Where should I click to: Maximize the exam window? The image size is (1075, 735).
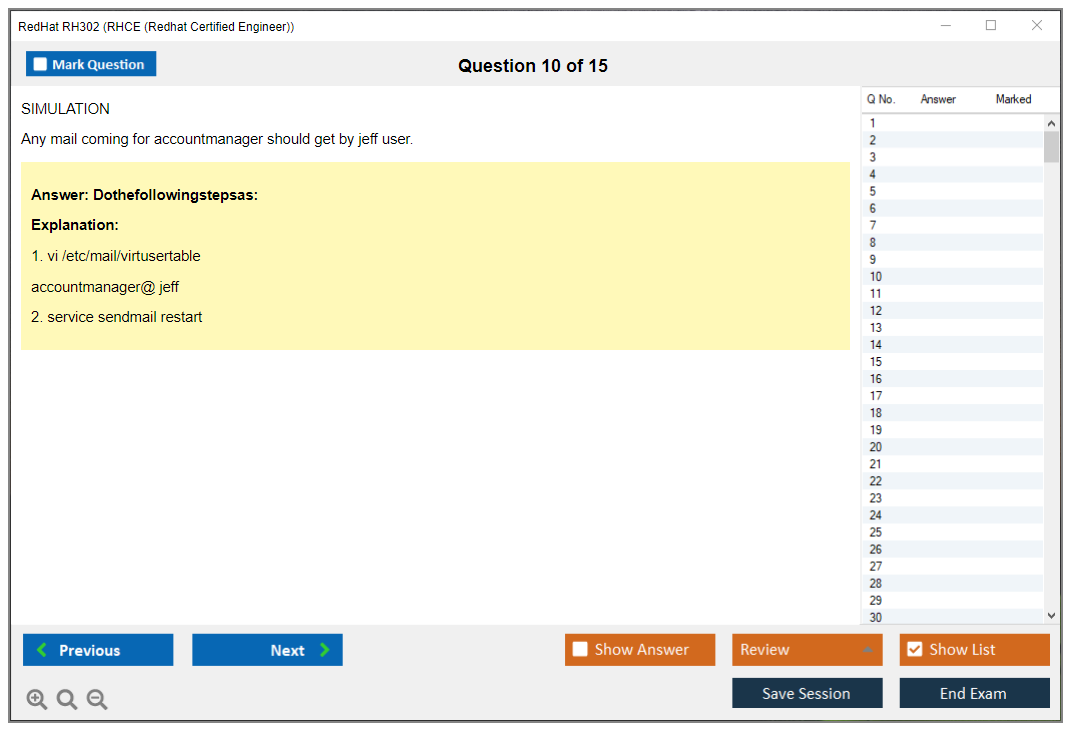[x=991, y=26]
